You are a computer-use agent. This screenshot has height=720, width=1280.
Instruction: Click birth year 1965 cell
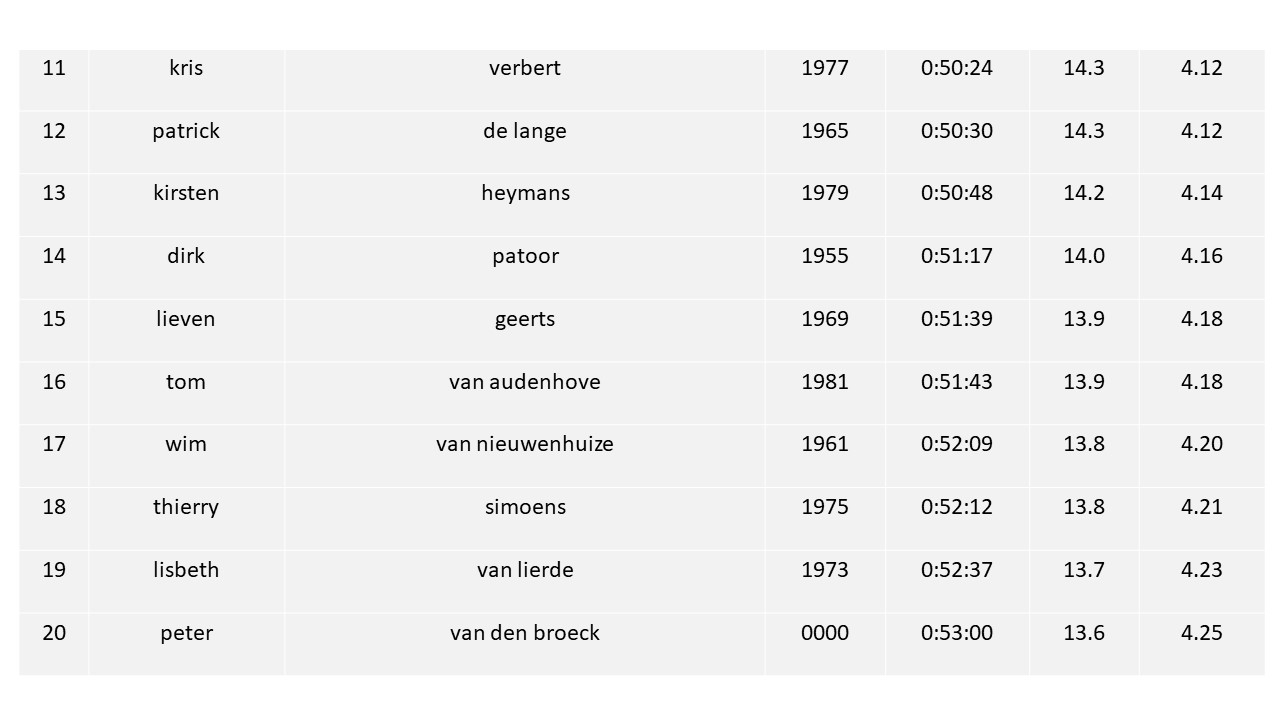(x=825, y=142)
